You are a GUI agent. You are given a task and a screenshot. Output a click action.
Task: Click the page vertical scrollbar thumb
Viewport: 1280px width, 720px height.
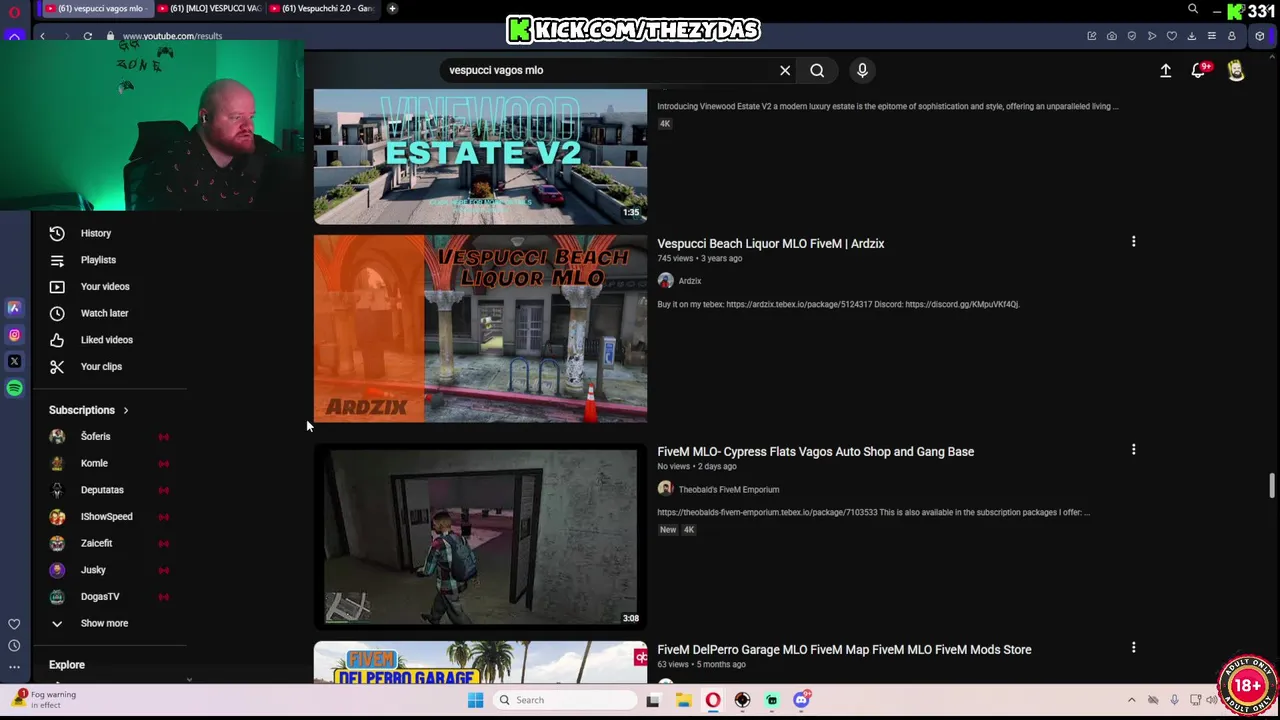pos(1272,486)
